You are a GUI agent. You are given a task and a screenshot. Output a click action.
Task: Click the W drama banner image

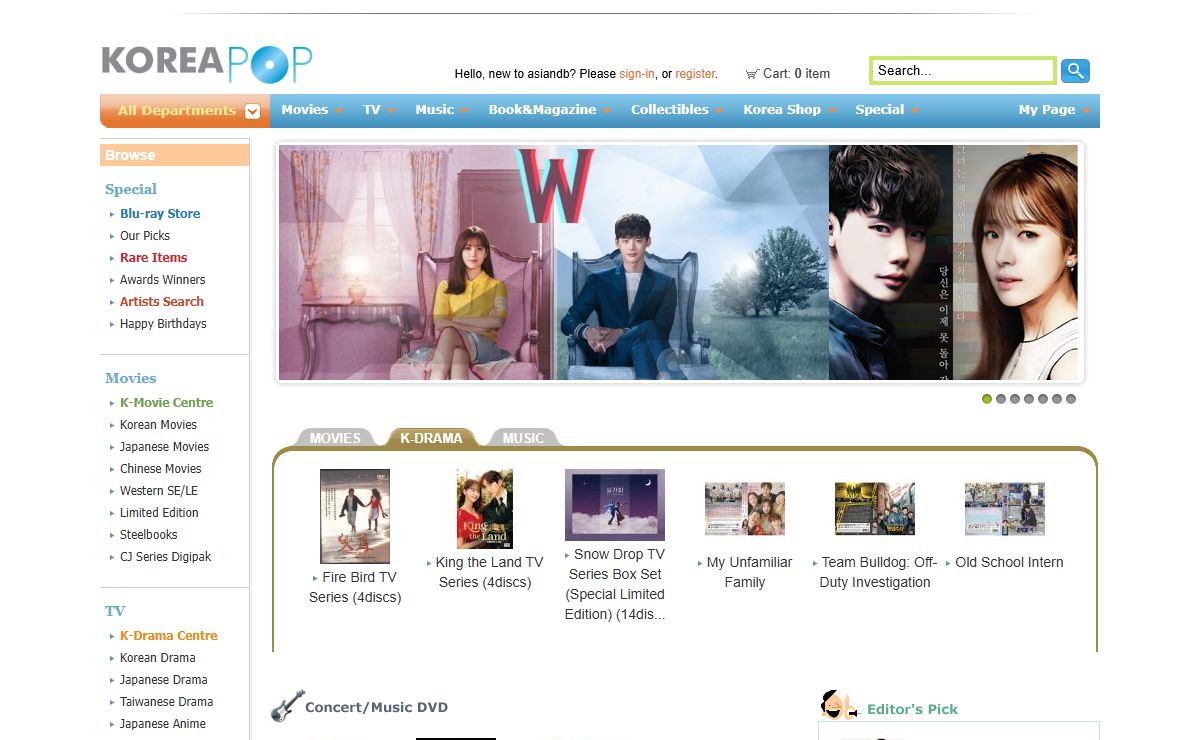pos(680,262)
